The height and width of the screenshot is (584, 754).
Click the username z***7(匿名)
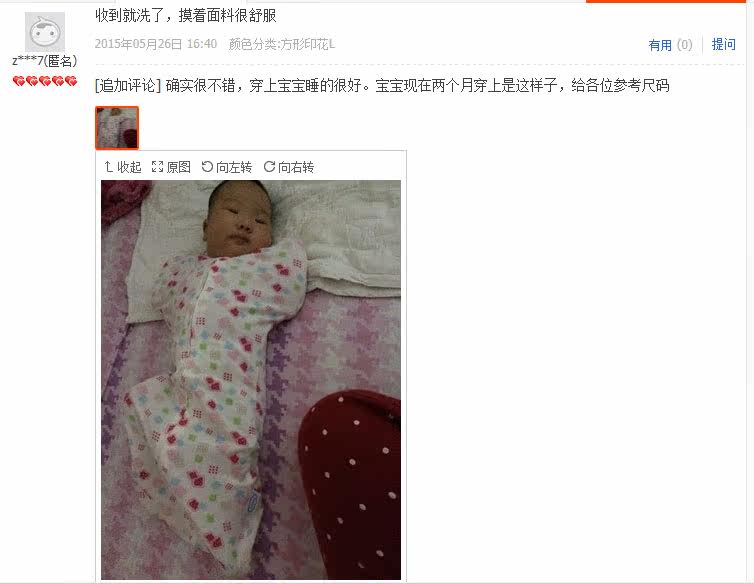point(45,61)
